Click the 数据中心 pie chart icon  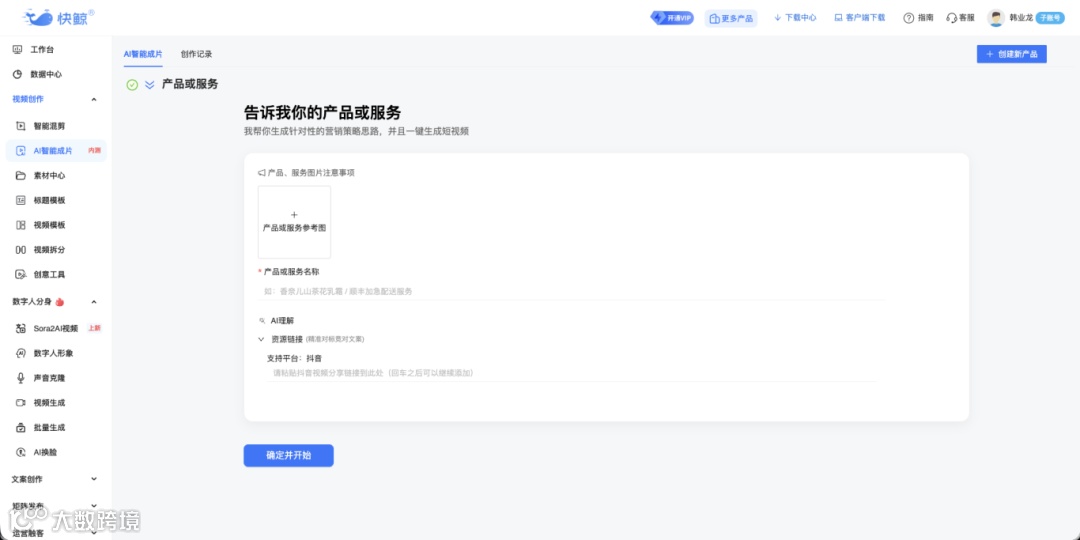[x=17, y=74]
